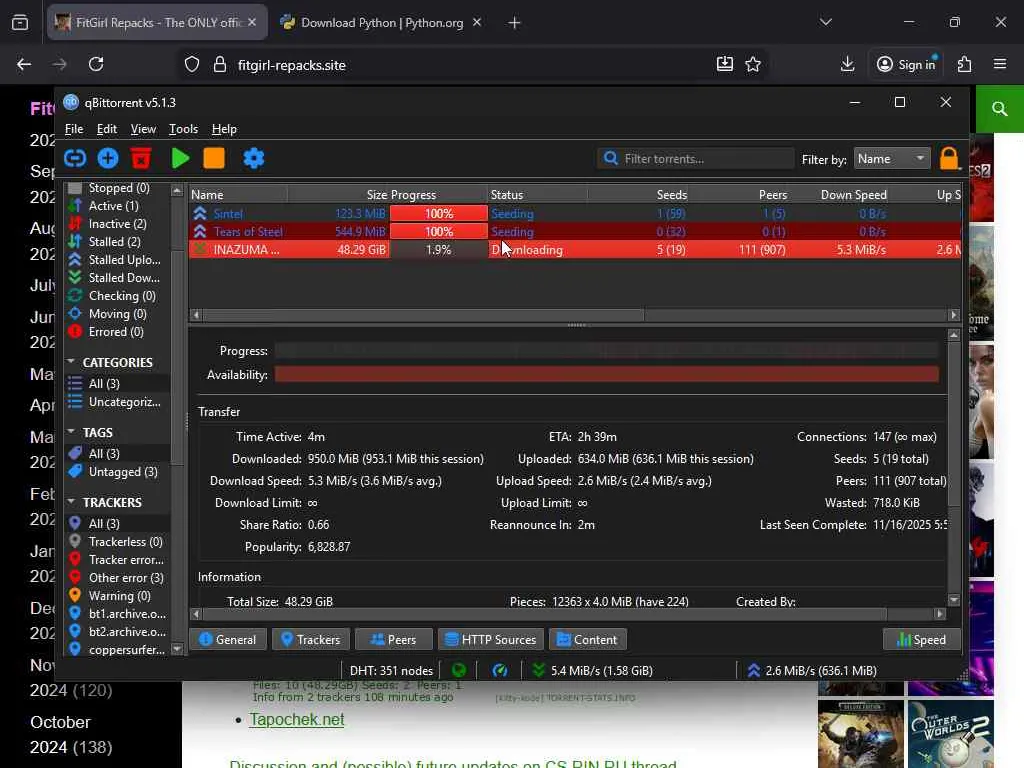Click the Firefox bookmark star icon
Viewport: 1024px width, 768px height.
point(753,64)
